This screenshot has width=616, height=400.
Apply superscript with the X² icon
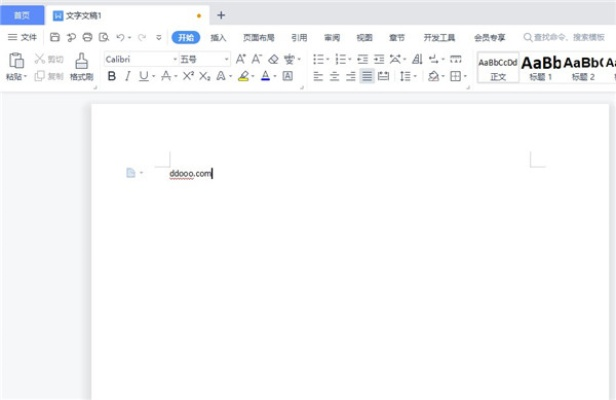[188, 76]
